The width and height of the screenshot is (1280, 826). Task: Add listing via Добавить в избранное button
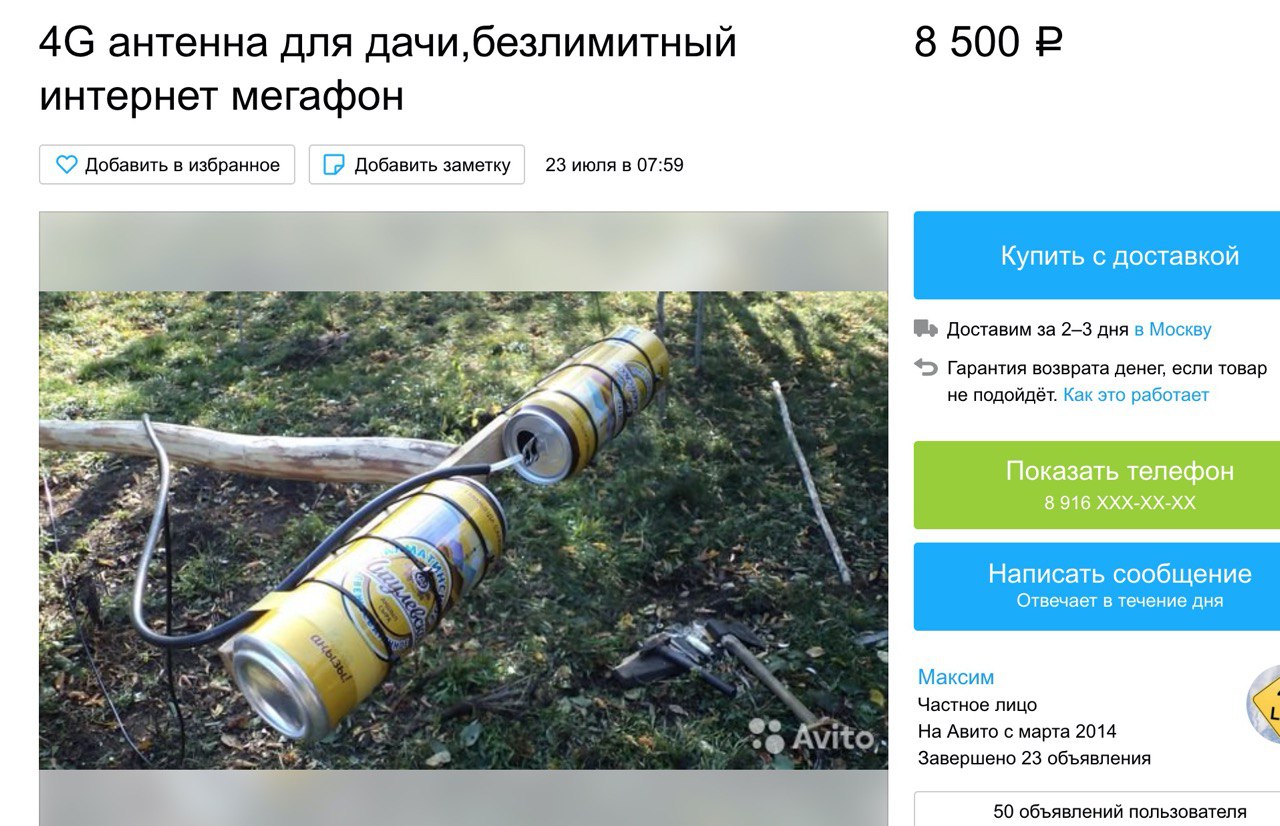point(167,165)
